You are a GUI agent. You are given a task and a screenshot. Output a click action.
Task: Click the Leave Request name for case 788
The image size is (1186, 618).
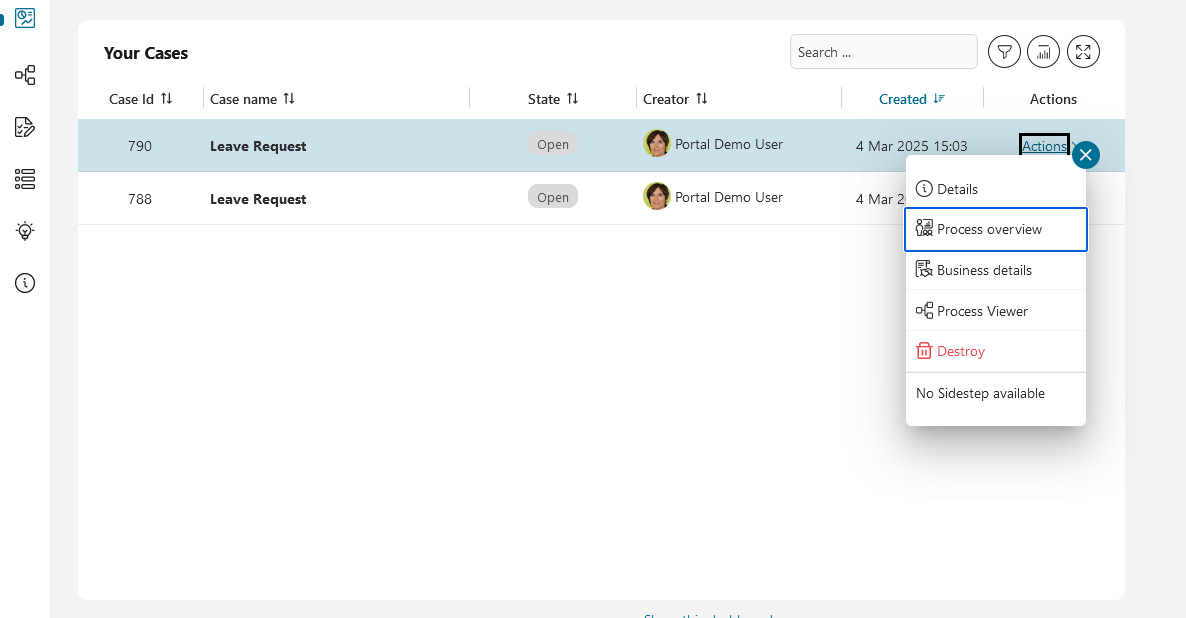[258, 199]
